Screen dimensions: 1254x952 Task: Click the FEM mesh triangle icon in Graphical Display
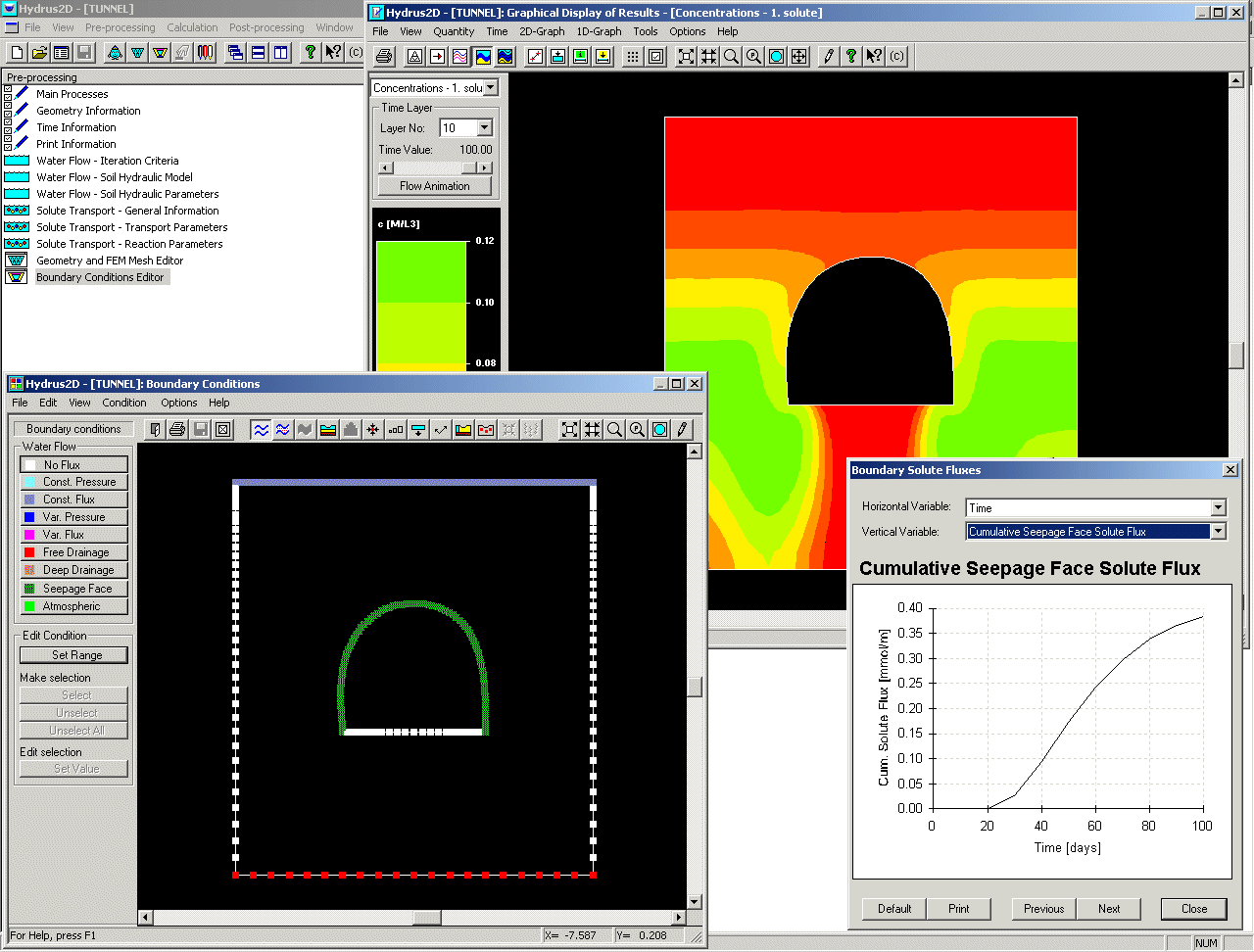click(415, 56)
